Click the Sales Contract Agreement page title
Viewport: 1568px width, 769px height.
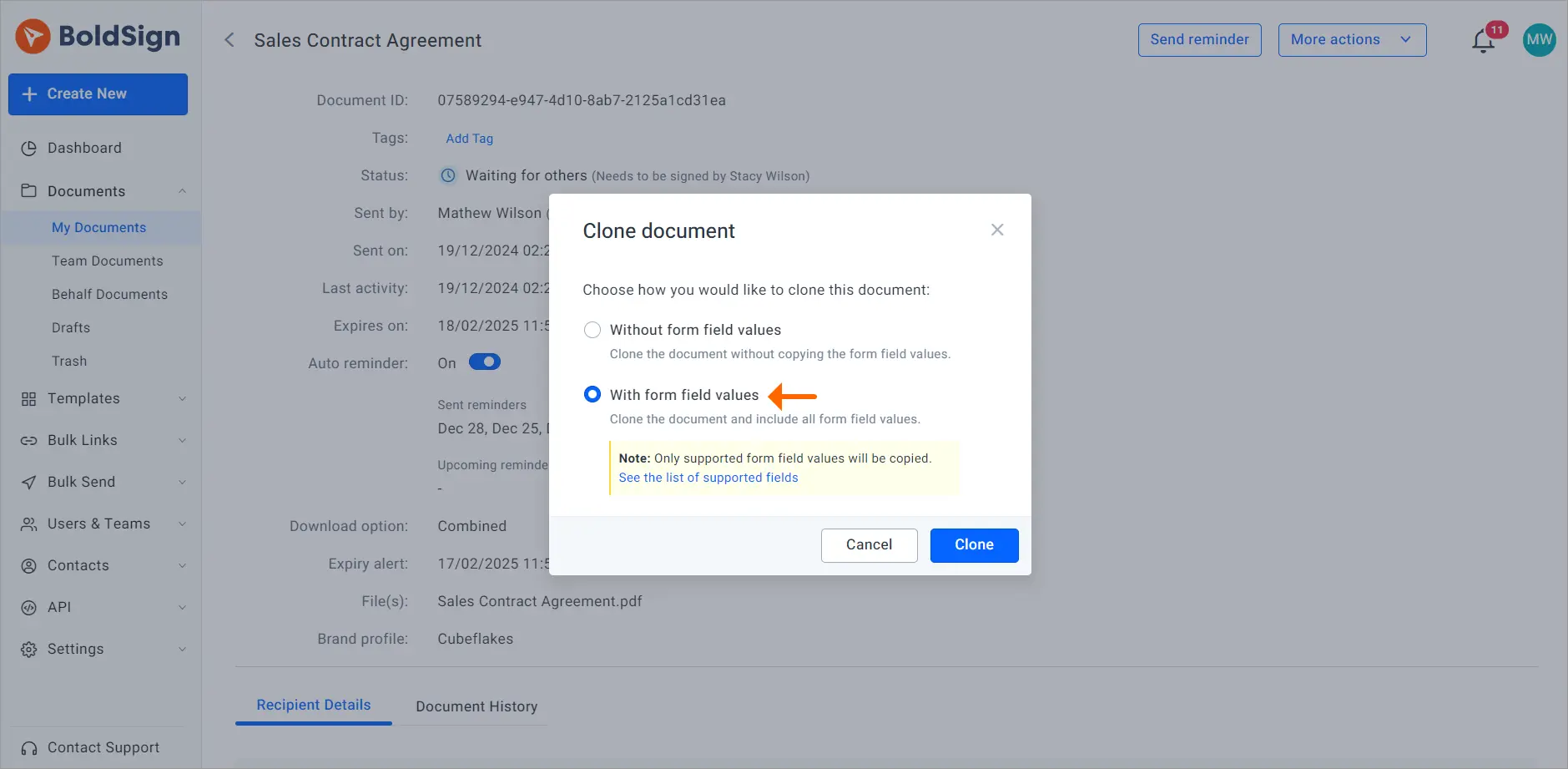tap(368, 41)
